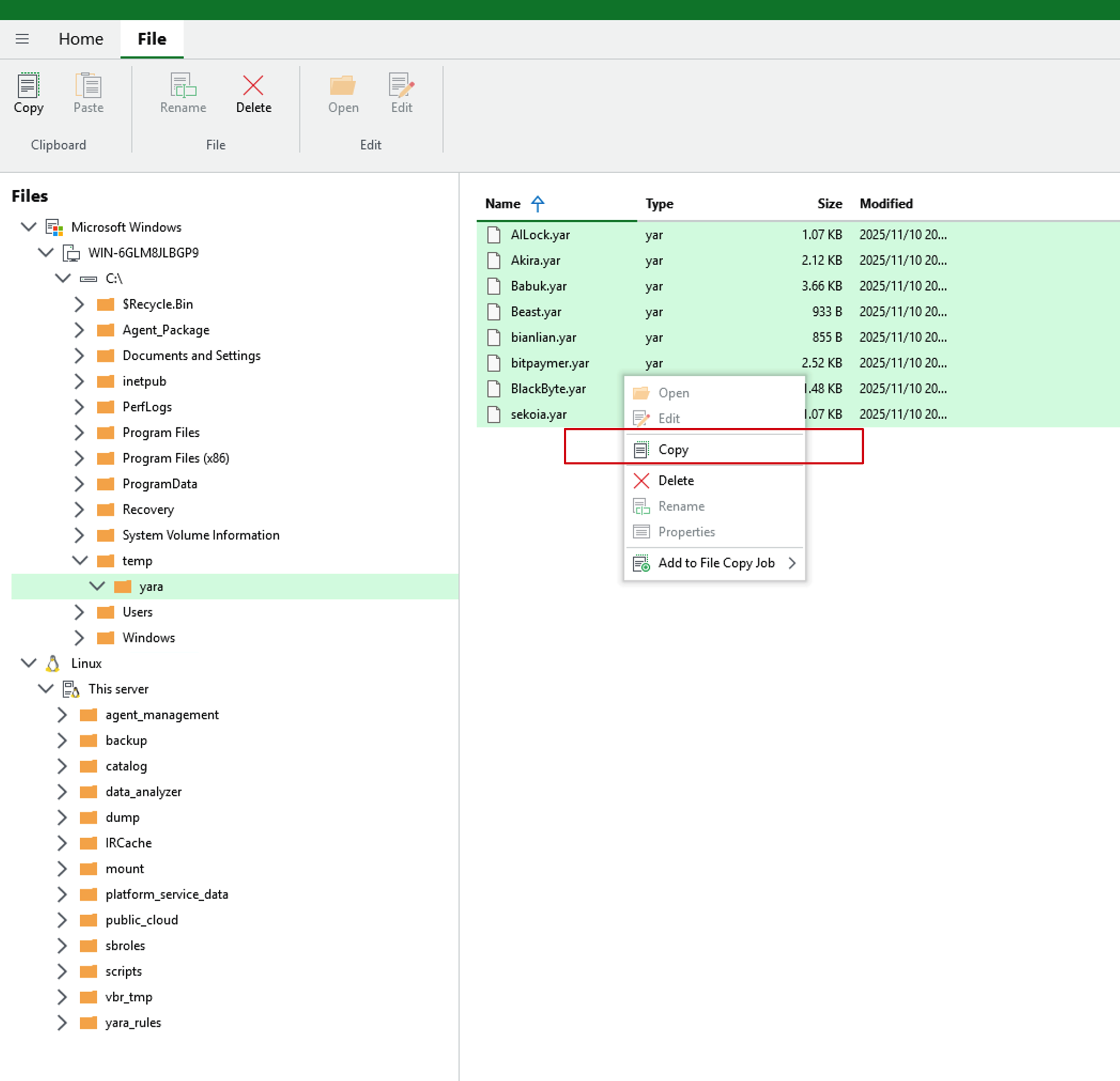
Task: Collapse the temp folder node
Action: click(80, 560)
